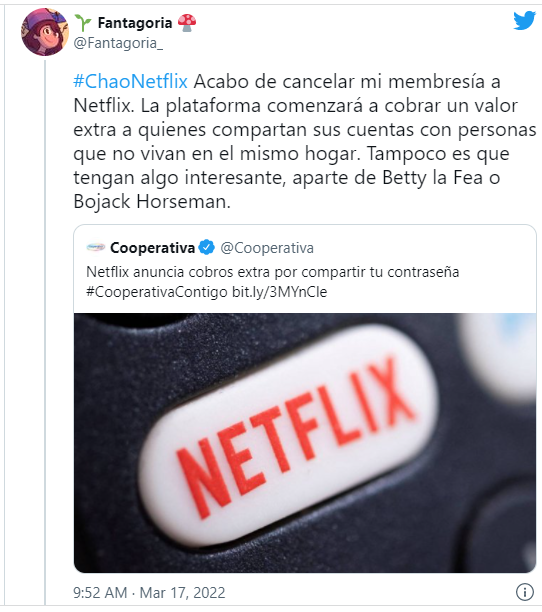This screenshot has width=542, height=612.
Task: Click the 9:52 AM Mar 17, 2022 timestamp
Action: (x=149, y=592)
